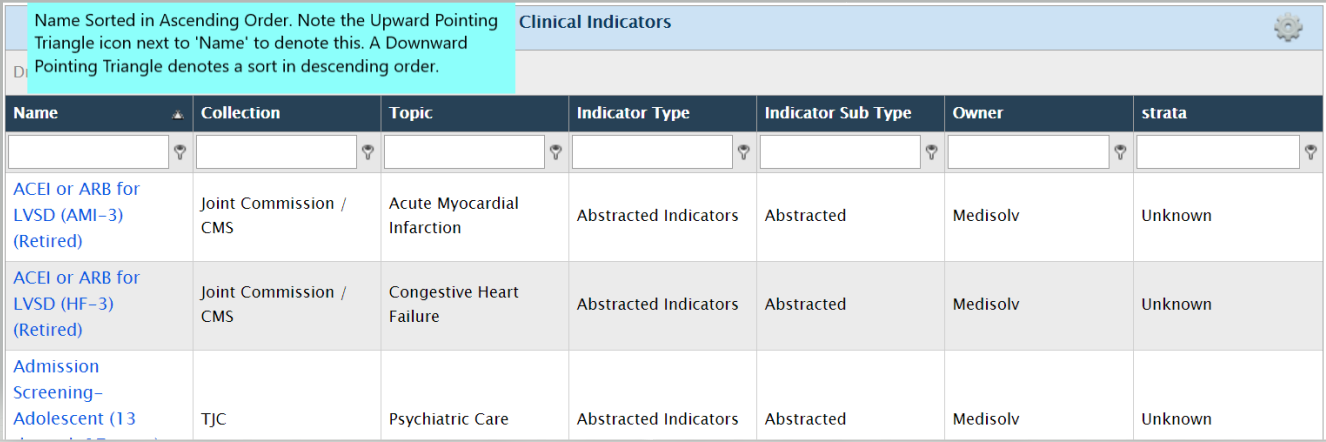This screenshot has height=442, width=1326.
Task: Sort by the Owner column header
Action: (977, 113)
